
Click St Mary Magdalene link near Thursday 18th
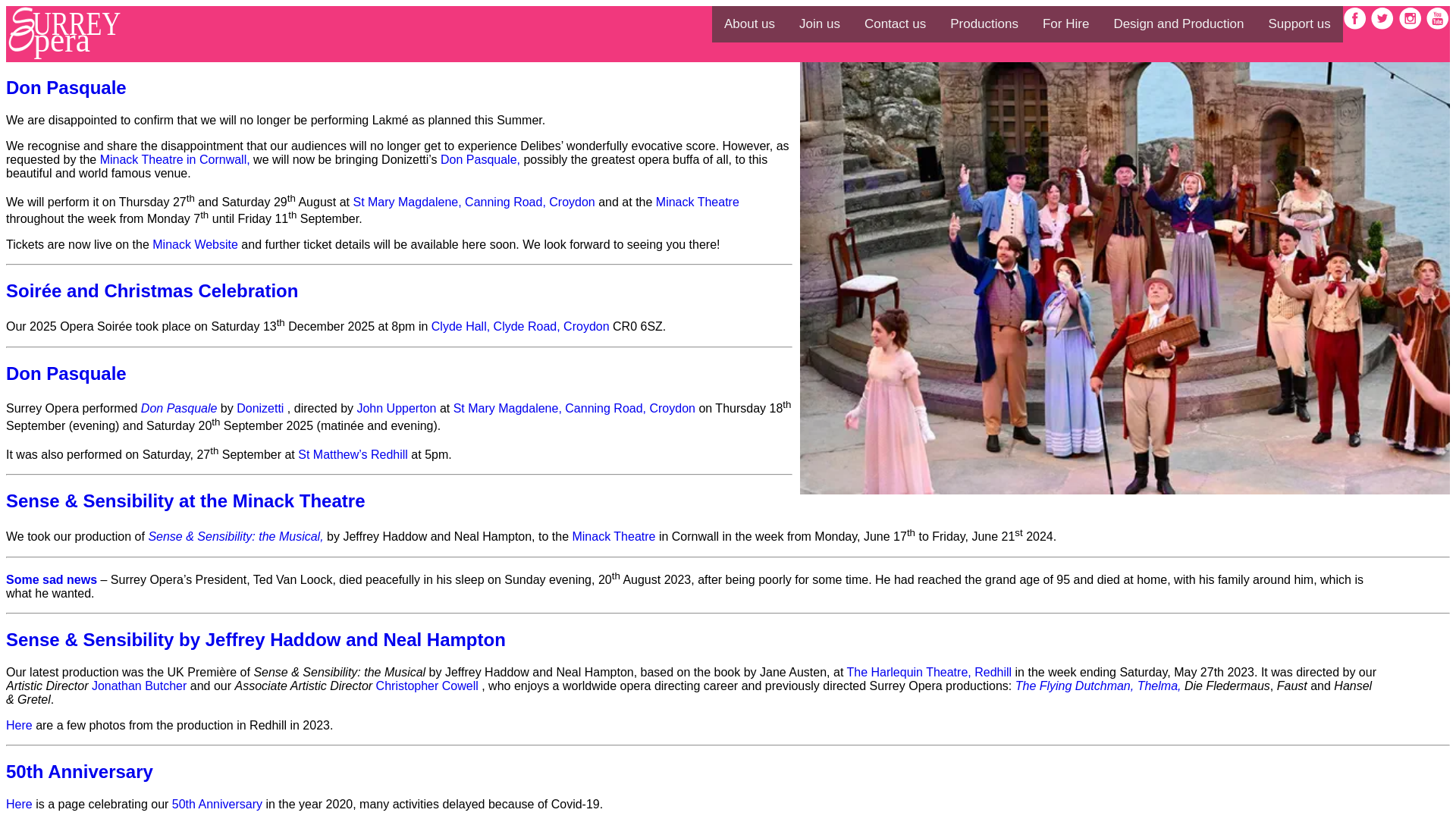[x=574, y=409]
